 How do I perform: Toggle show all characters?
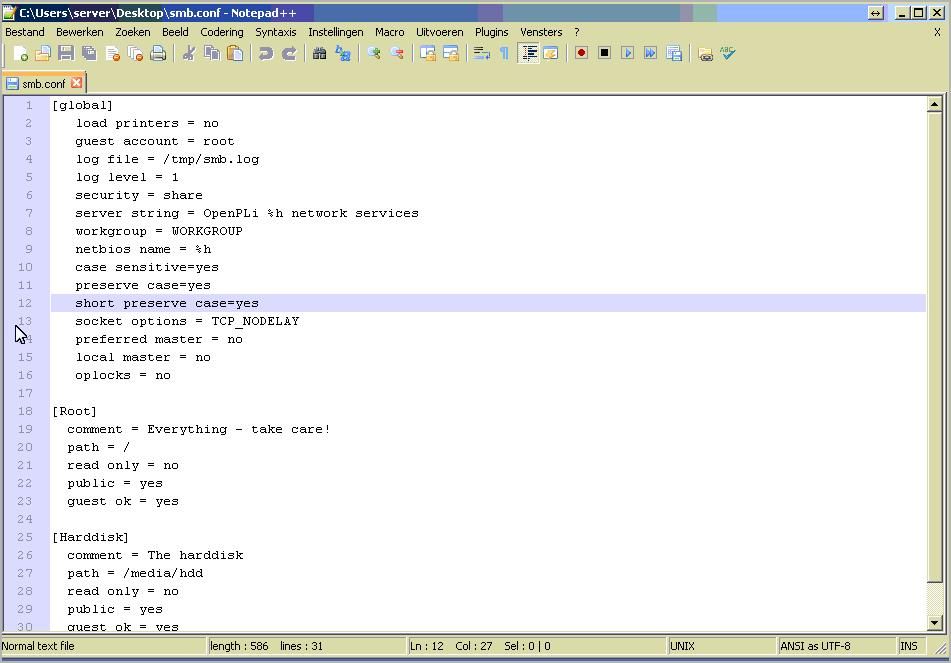click(505, 53)
